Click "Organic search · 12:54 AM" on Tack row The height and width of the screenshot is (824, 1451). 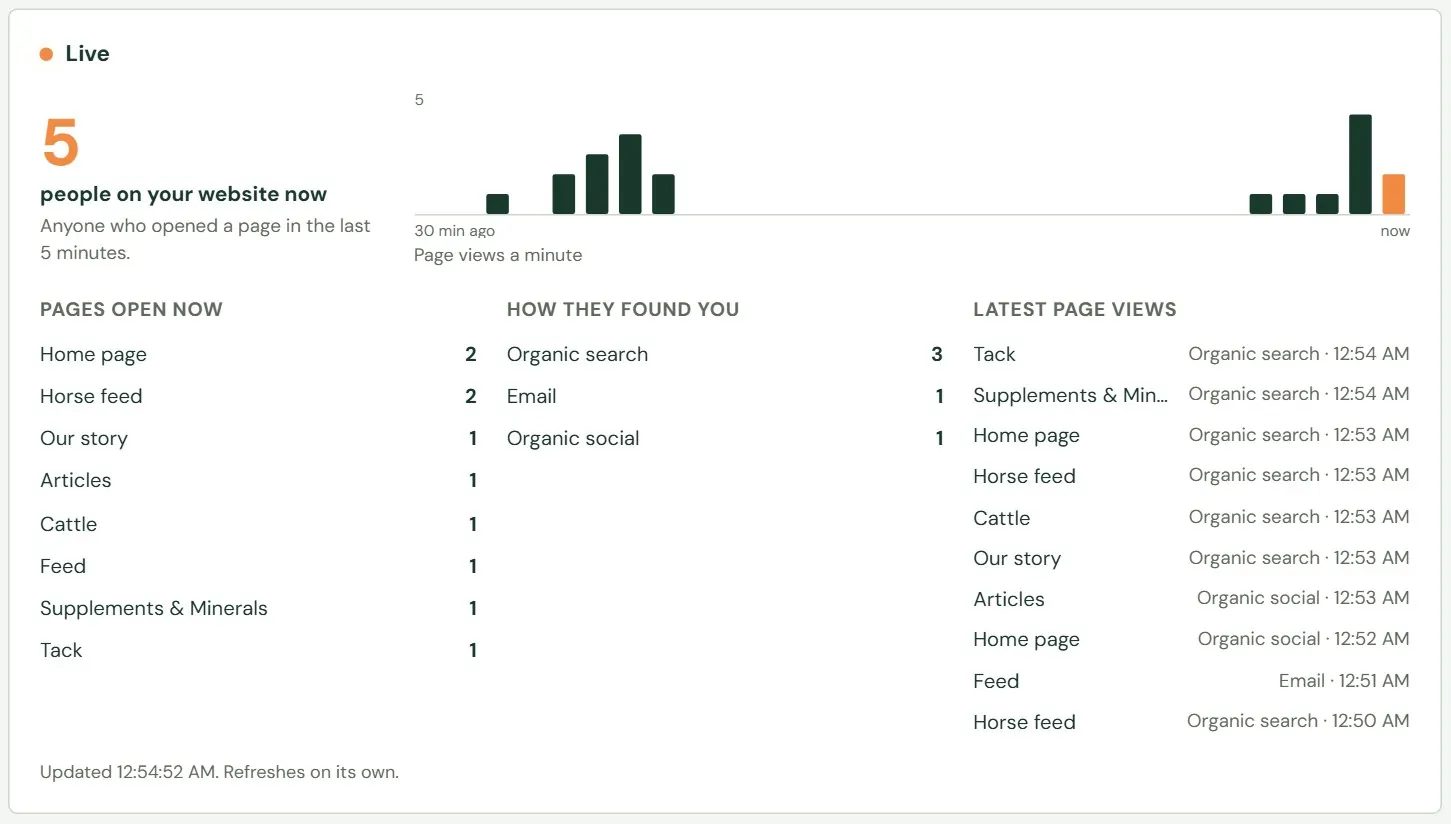(x=1299, y=354)
